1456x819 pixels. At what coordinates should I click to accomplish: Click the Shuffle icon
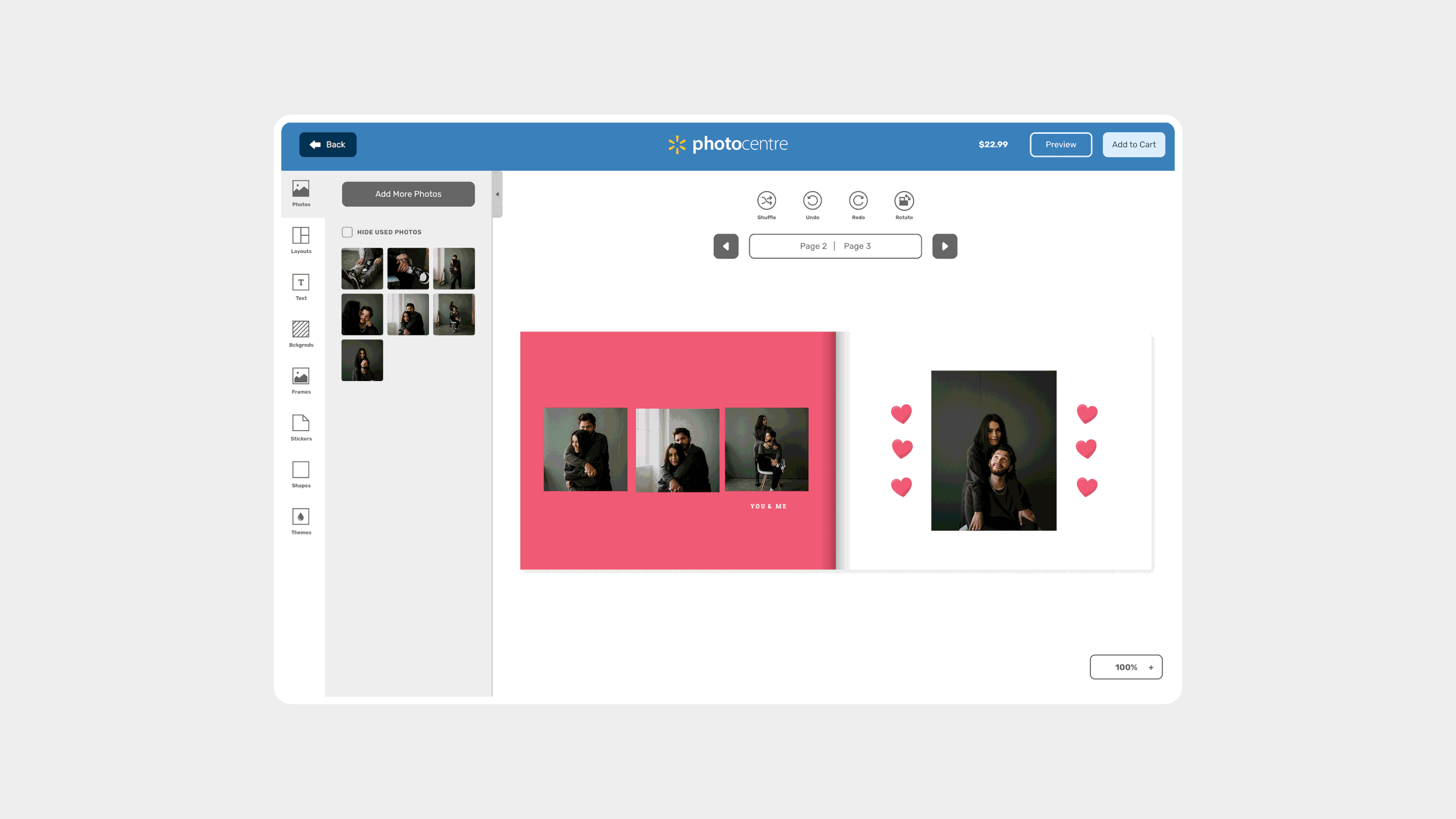766,201
